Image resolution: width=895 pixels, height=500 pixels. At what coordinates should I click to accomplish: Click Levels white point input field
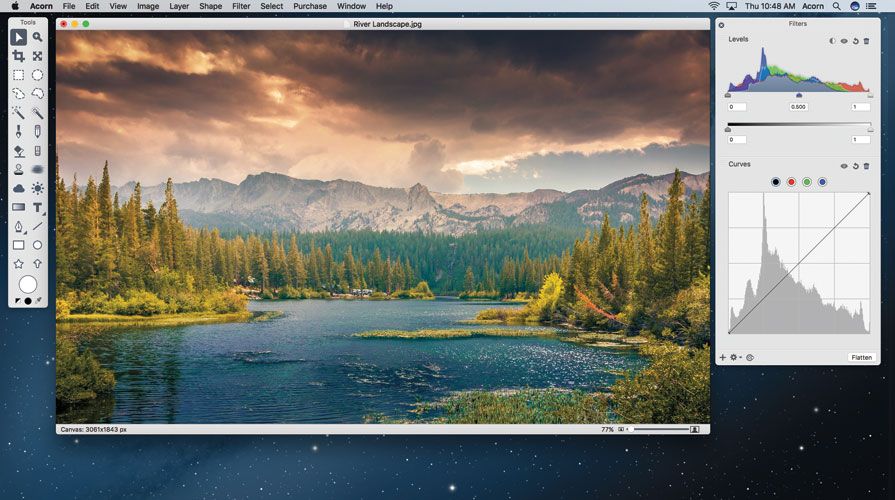click(861, 107)
